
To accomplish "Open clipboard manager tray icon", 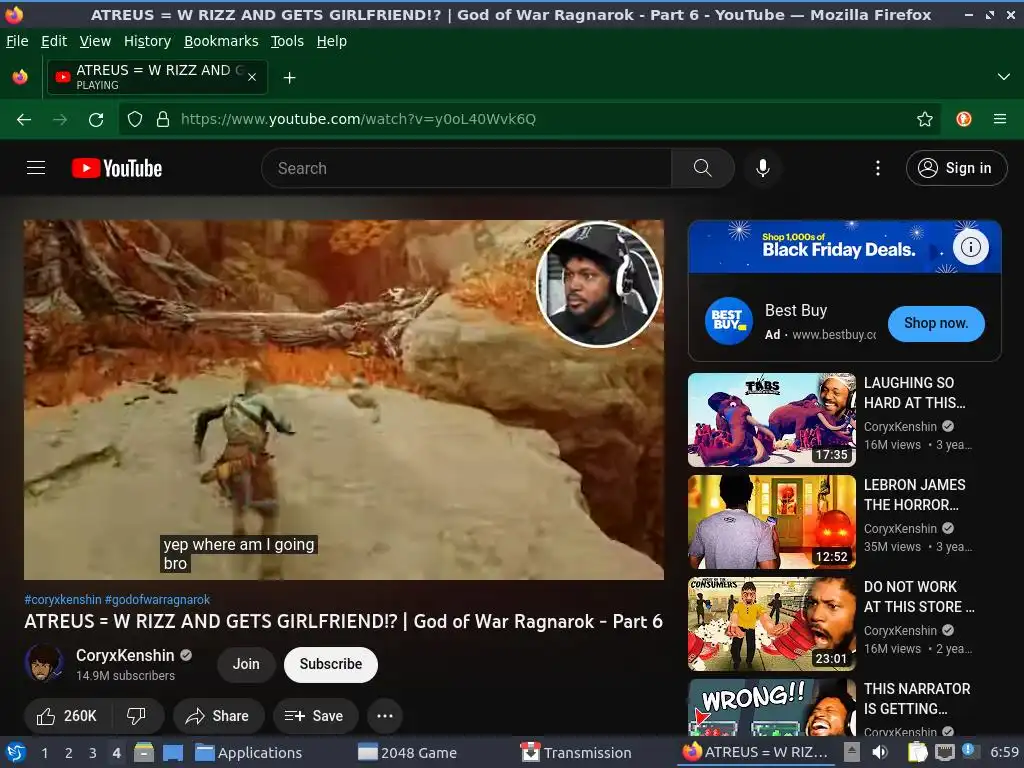I will click(918, 752).
